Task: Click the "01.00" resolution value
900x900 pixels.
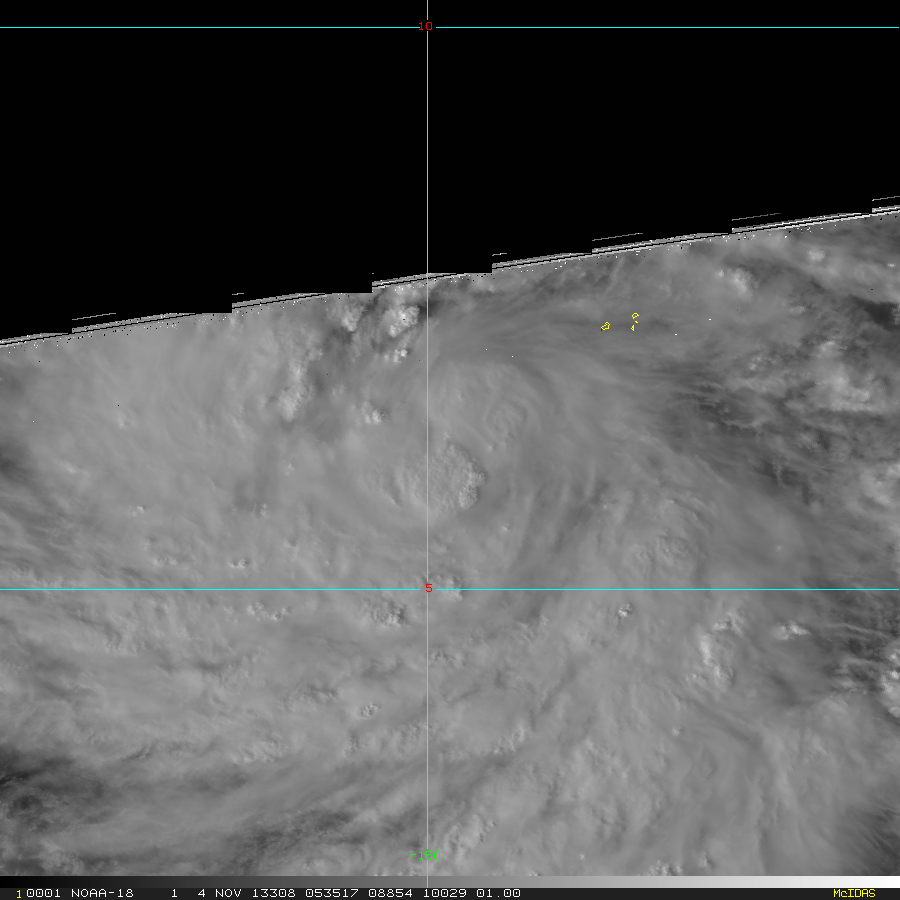Action: pyautogui.click(x=498, y=893)
